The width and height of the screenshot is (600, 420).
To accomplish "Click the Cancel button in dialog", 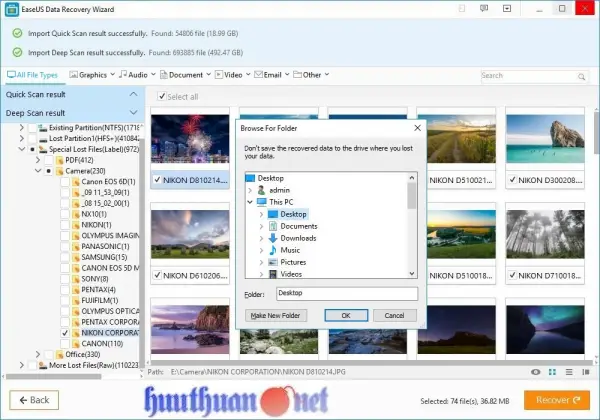I will coord(394,316).
